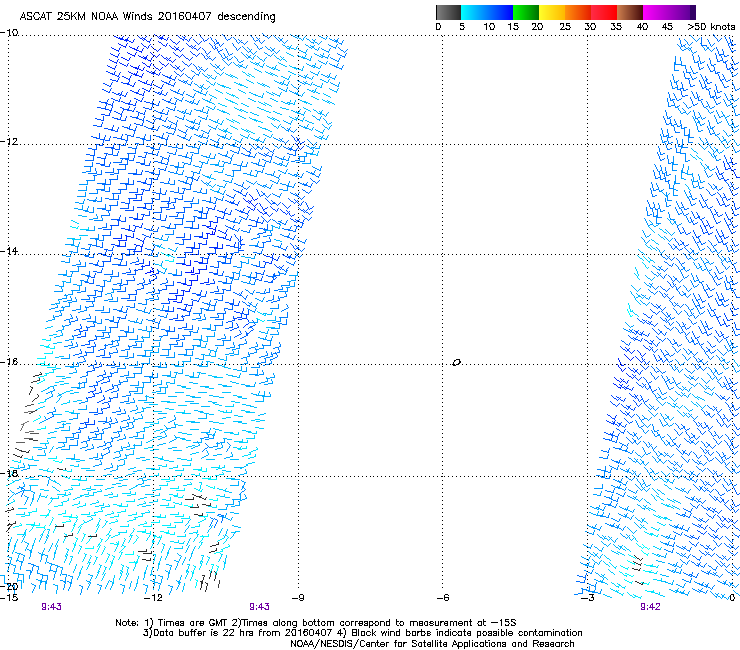
Task: Click the gray 0–5 knots color bar segment
Action: (448, 12)
